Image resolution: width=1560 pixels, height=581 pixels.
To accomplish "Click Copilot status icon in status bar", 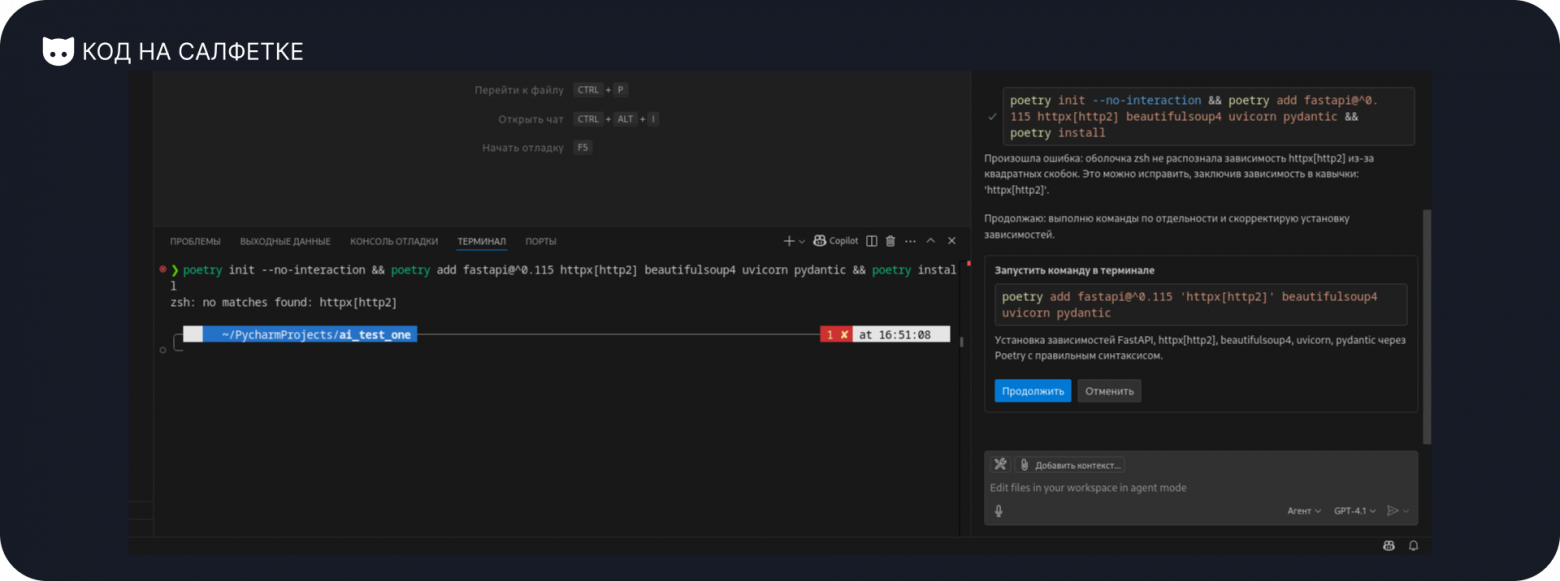I will (1388, 546).
